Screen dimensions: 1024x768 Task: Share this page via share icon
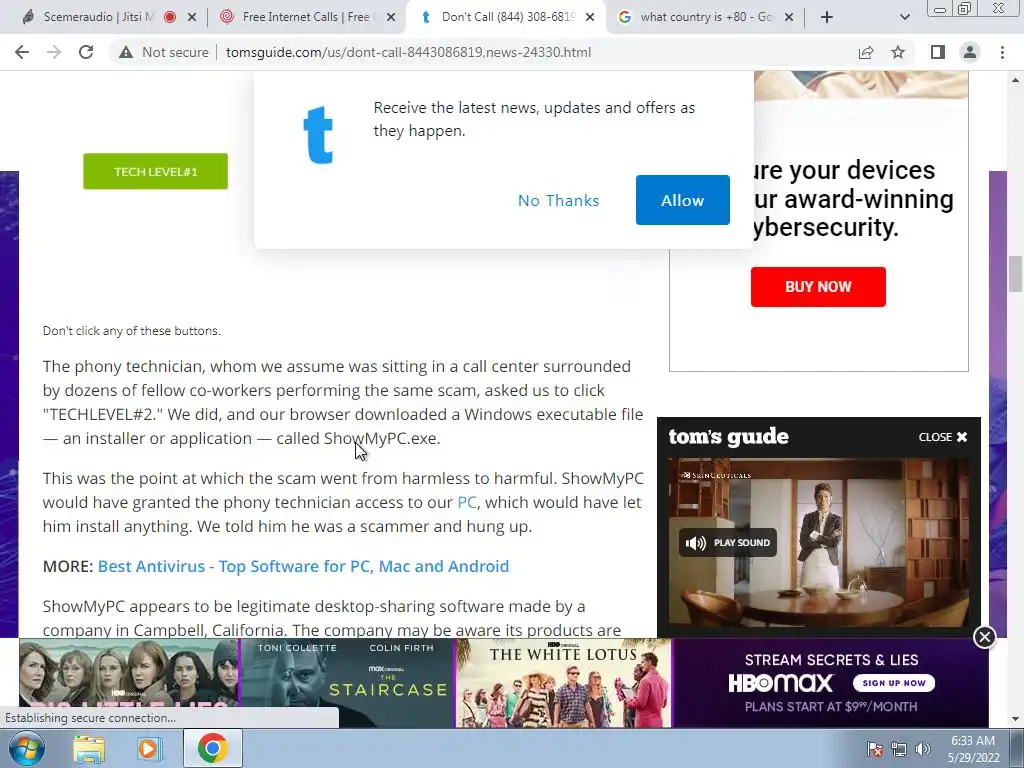pyautogui.click(x=866, y=52)
